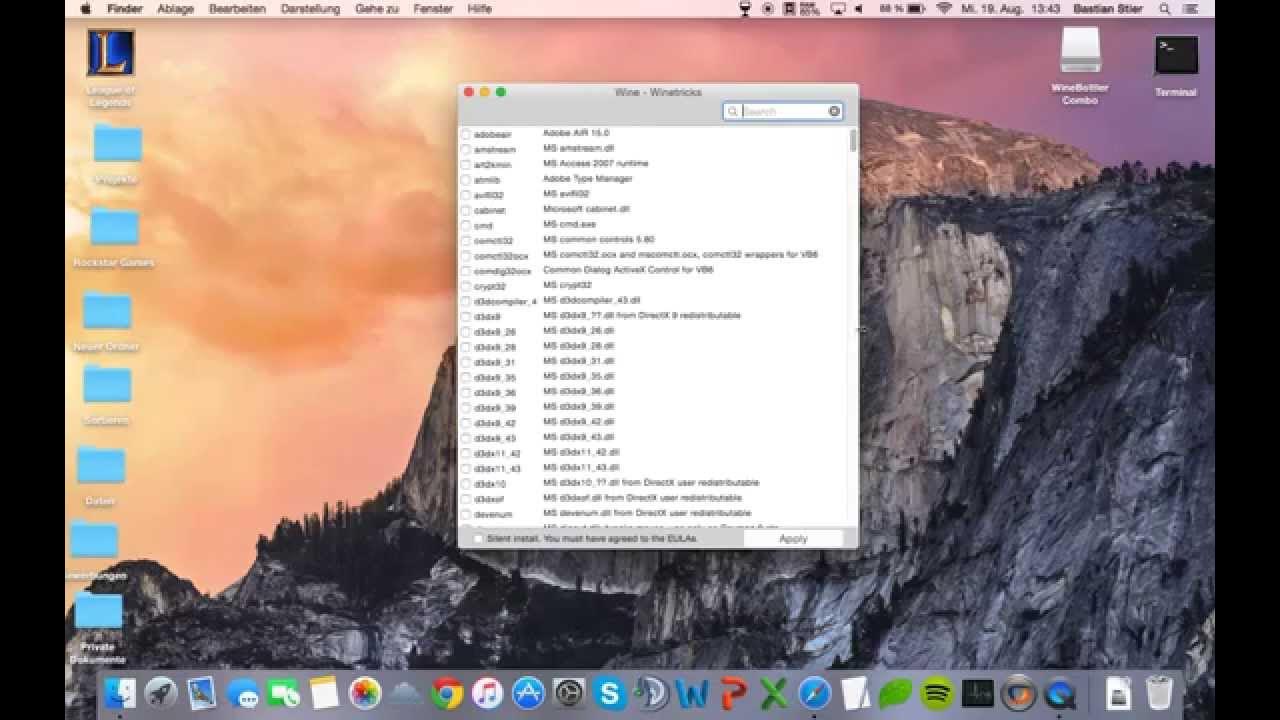The image size is (1280, 720).
Task: Open the Finder menu
Action: click(x=125, y=9)
